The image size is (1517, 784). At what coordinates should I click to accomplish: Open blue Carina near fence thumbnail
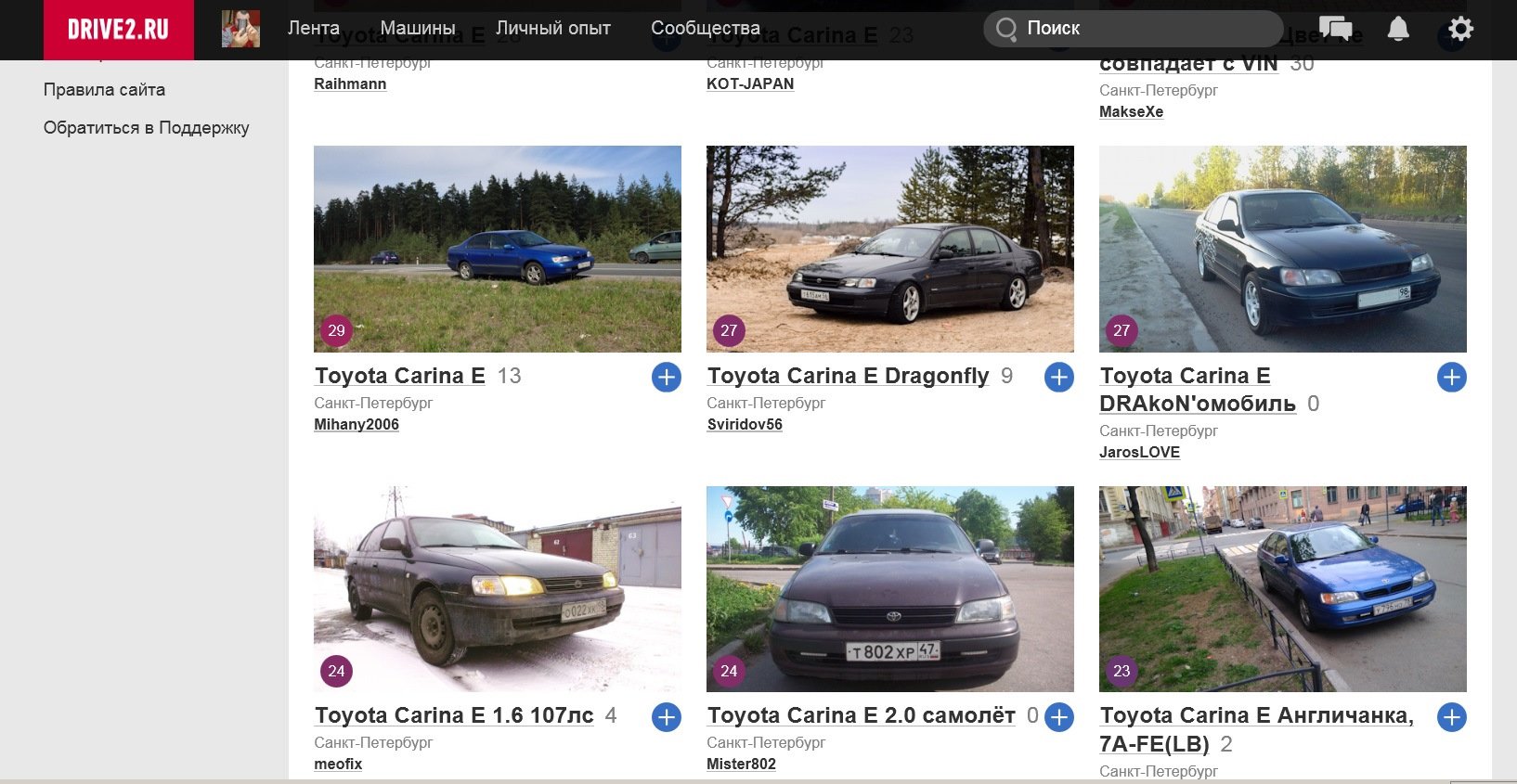(1283, 589)
